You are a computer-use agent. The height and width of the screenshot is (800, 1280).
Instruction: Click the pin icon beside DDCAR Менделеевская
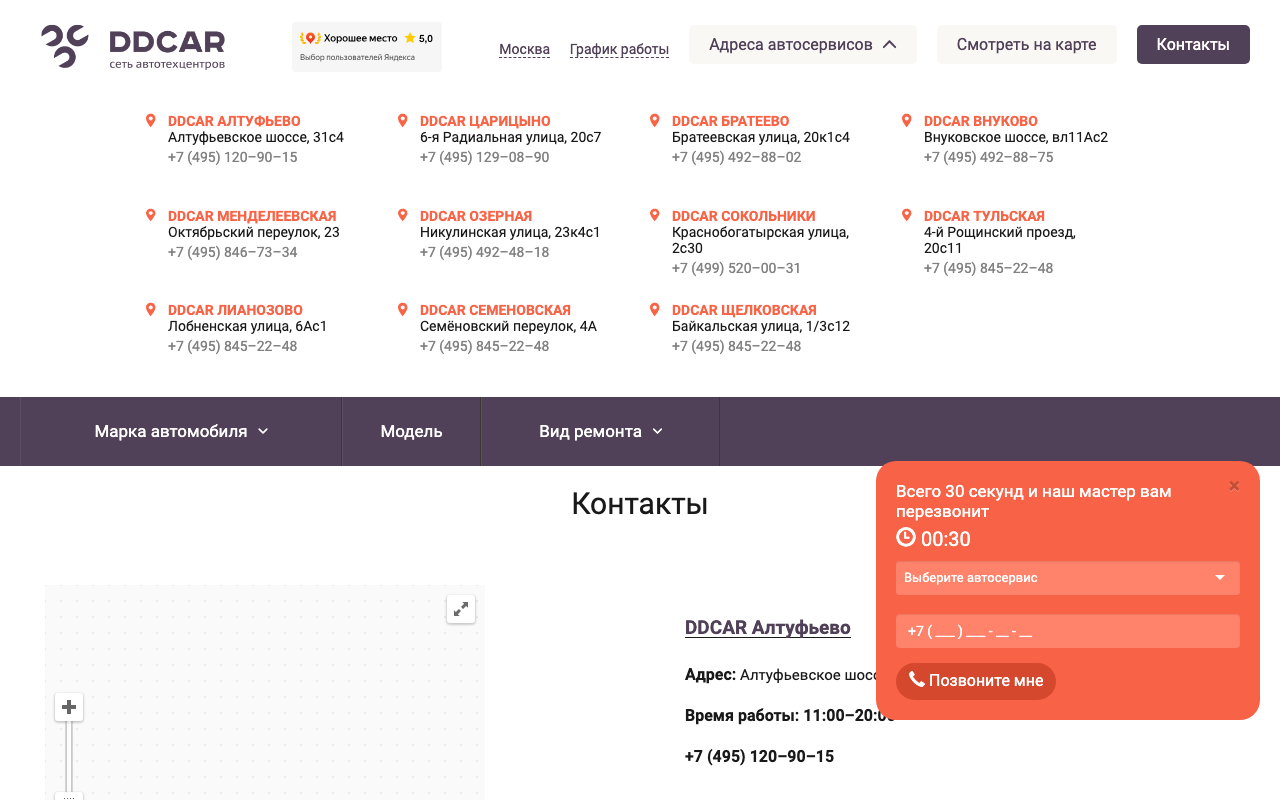pos(151,216)
